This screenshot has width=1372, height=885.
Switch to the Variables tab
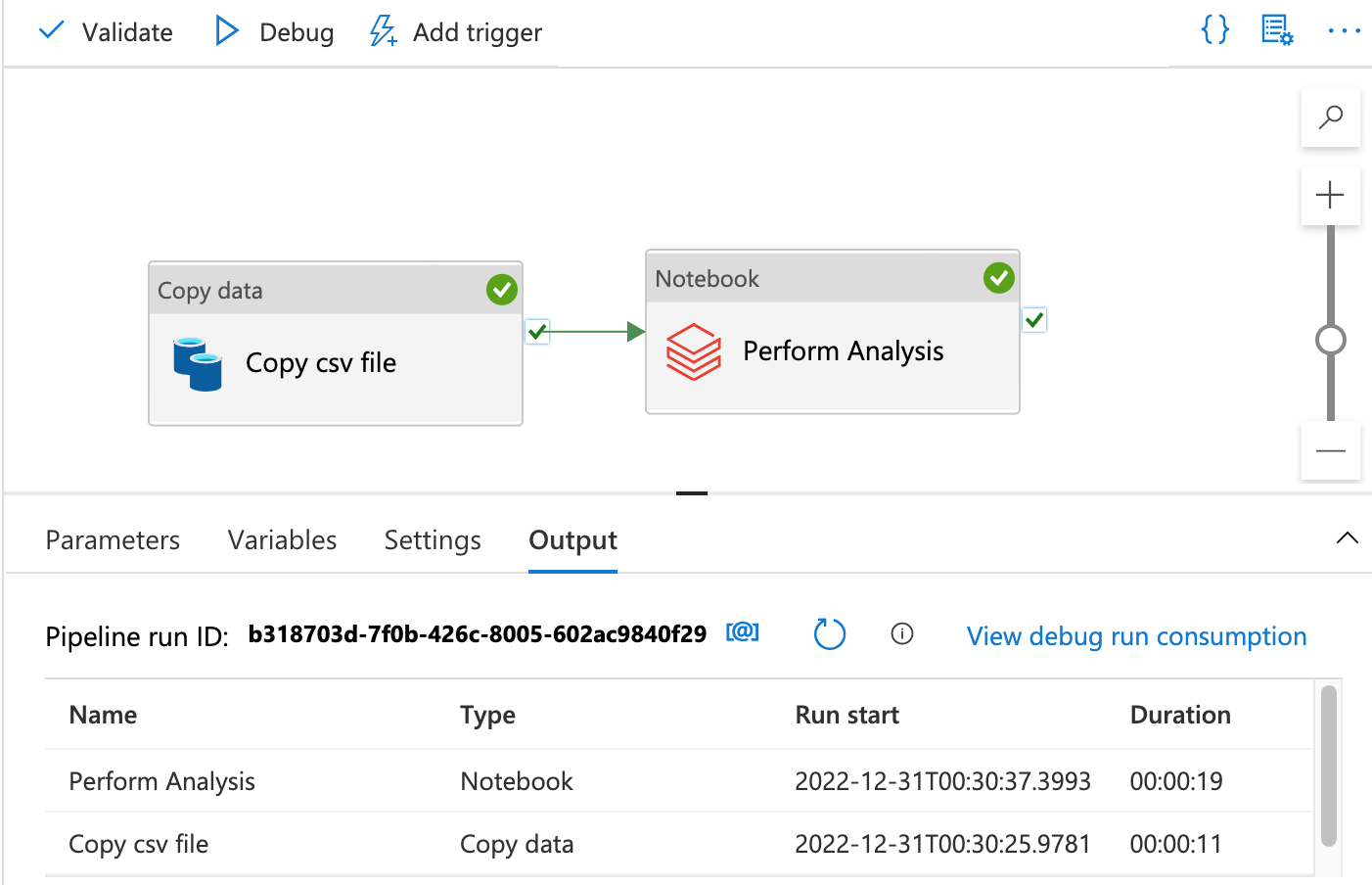point(282,540)
